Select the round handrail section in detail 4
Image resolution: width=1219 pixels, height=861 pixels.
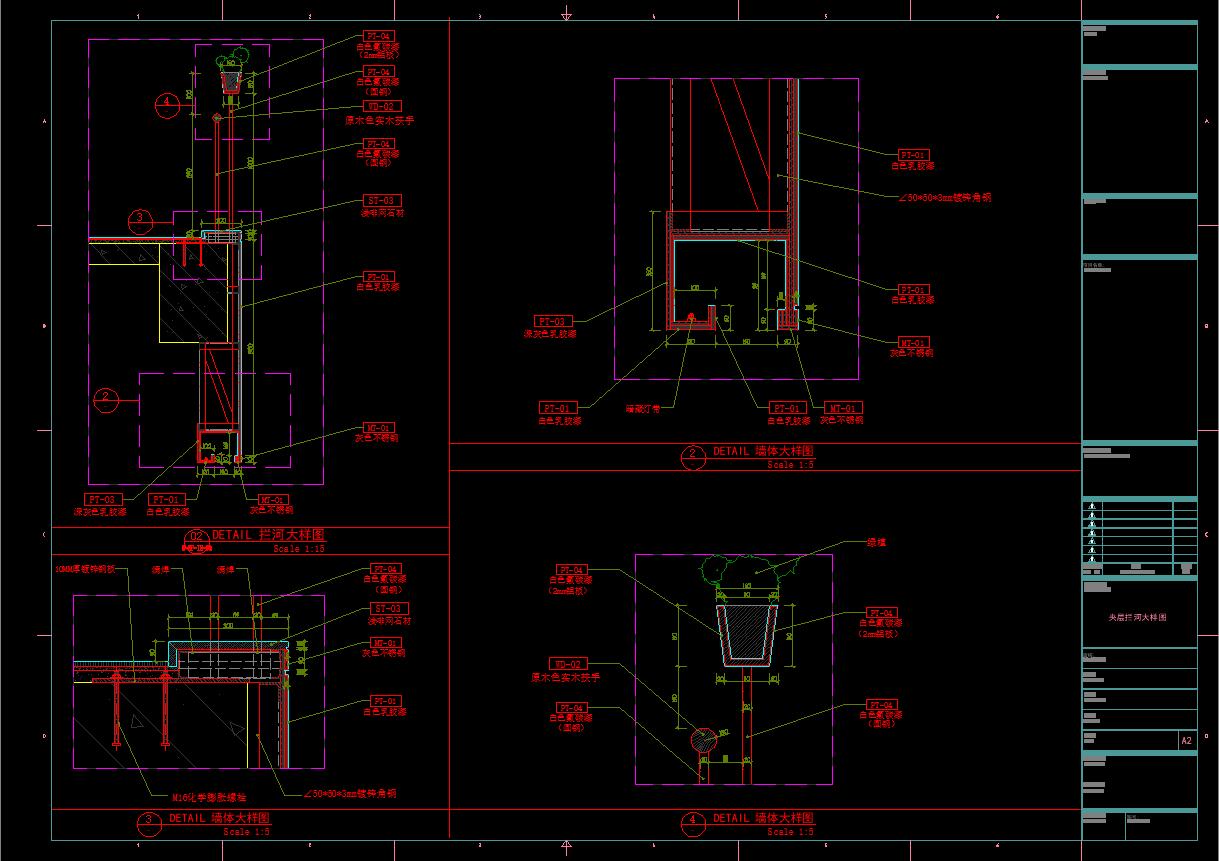point(704,739)
